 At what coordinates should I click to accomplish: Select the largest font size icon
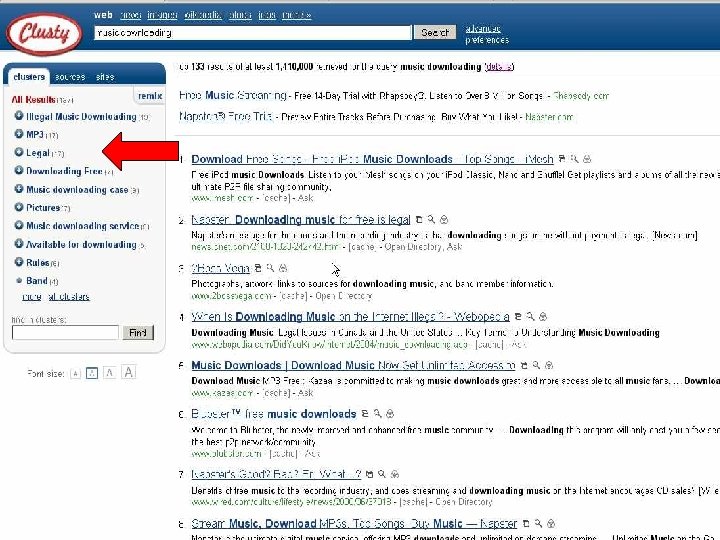pos(129,372)
